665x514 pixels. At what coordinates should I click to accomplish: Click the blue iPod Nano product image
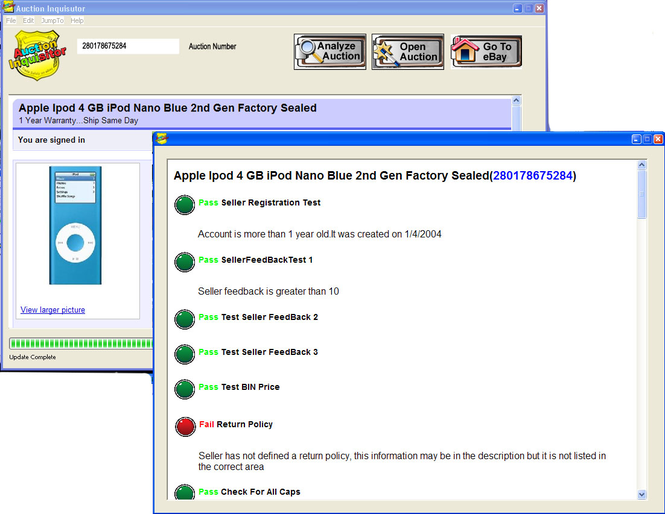point(77,226)
